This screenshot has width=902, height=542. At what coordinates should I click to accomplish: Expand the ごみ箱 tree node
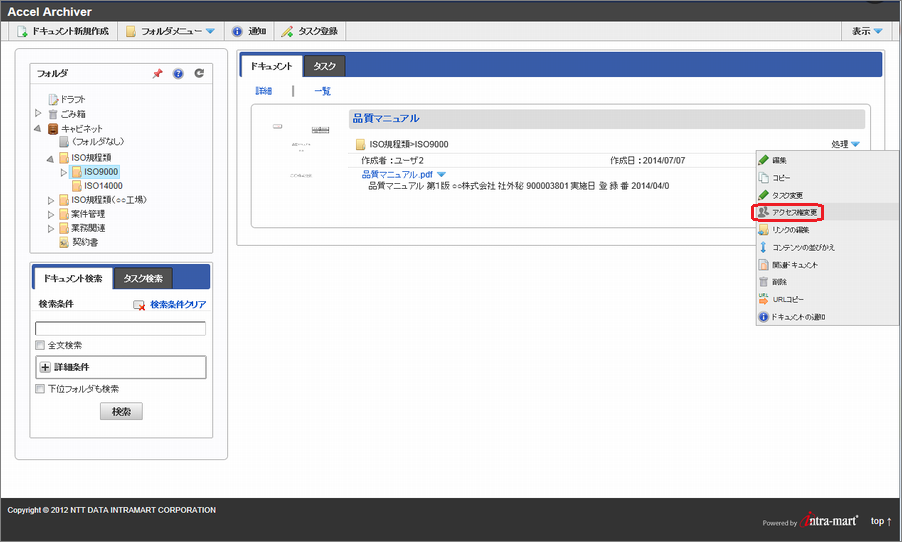[39, 113]
